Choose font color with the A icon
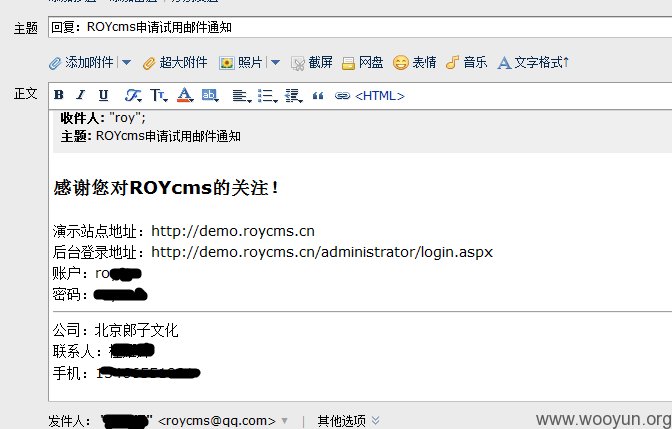Viewport: 672px width, 429px height. click(x=185, y=95)
